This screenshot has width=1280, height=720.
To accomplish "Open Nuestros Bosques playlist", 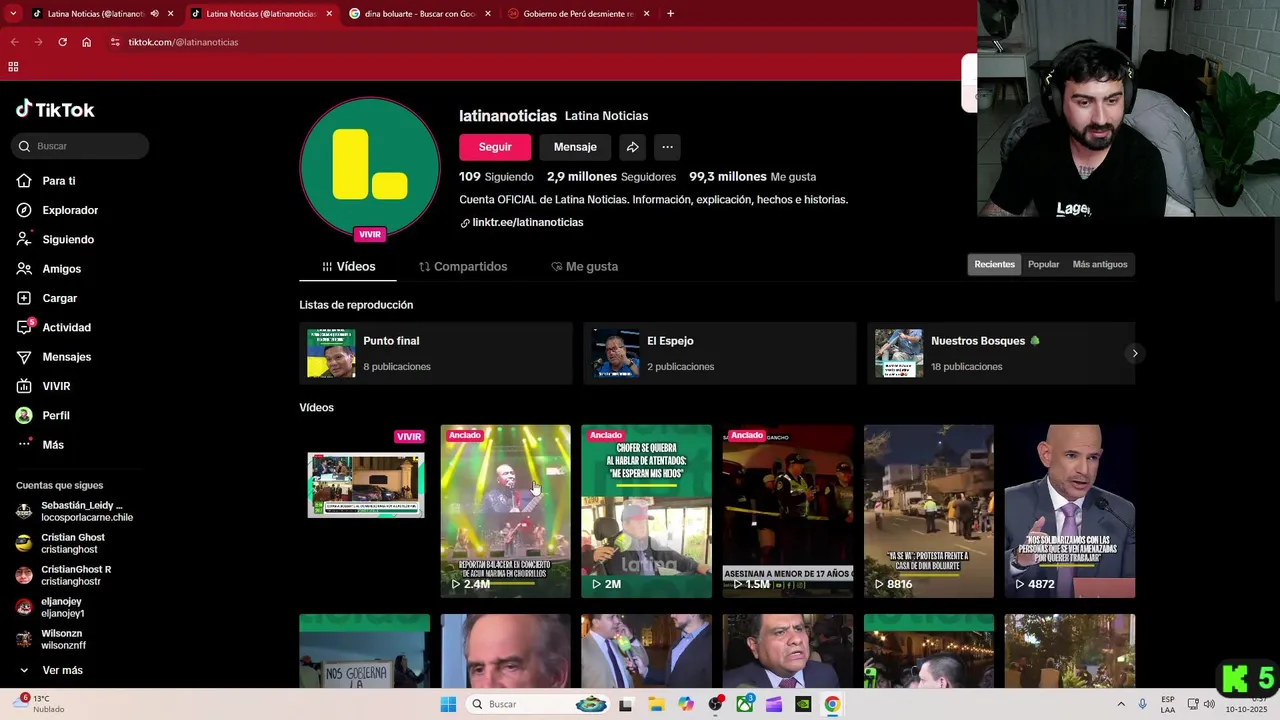I will (1000, 353).
